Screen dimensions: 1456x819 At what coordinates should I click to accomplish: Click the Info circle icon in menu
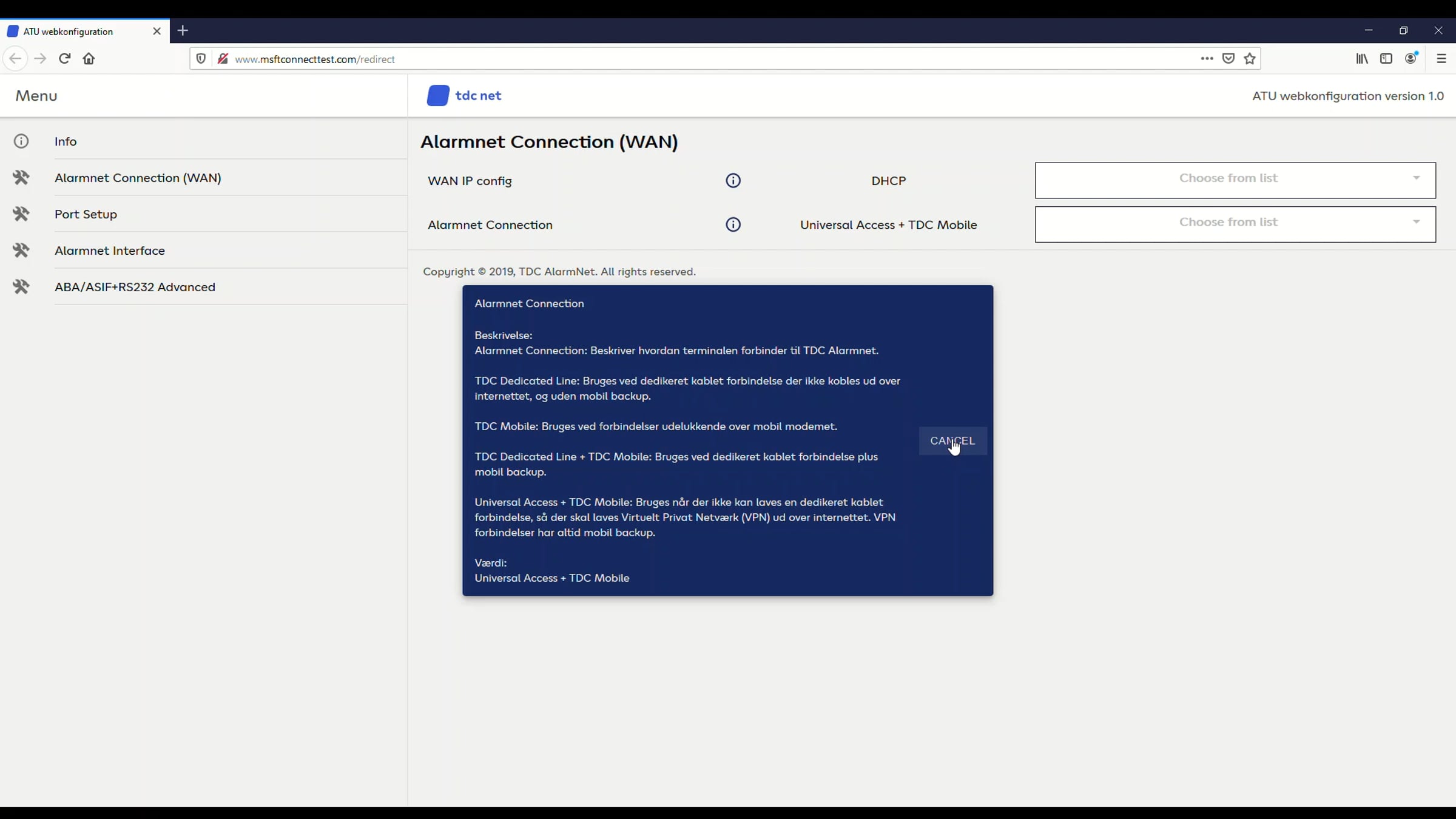pos(21,141)
